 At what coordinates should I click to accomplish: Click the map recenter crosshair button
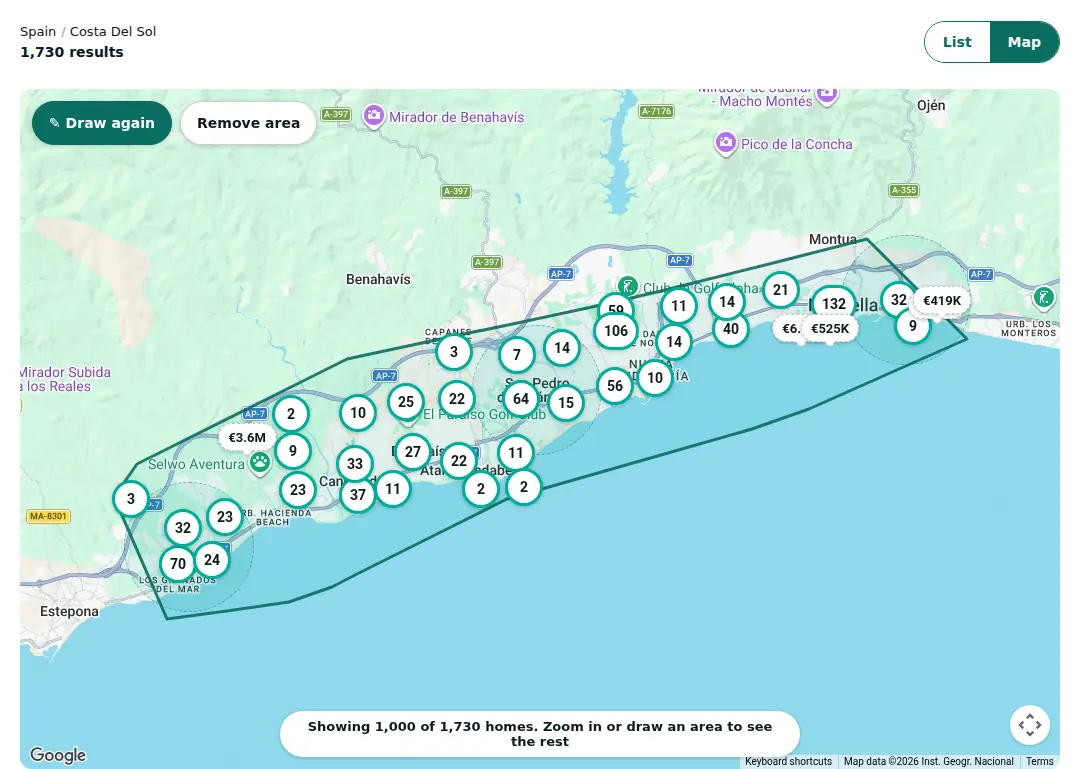tap(1030, 725)
